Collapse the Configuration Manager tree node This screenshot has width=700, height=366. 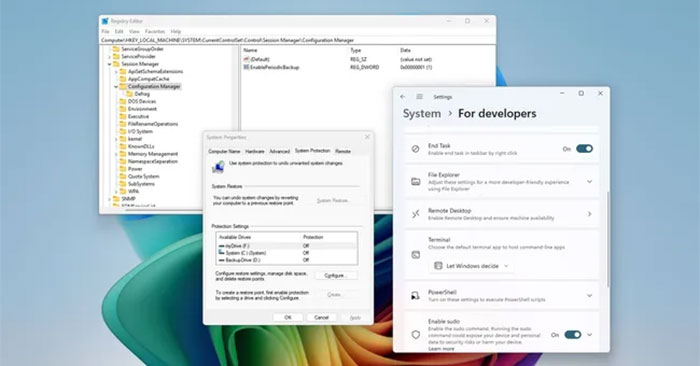pos(116,87)
